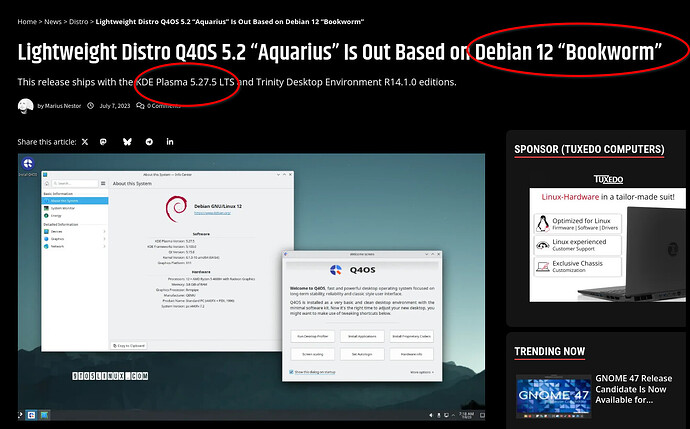Open Info Center hamburger menu
Screen dimensions: 690x429
103,183
